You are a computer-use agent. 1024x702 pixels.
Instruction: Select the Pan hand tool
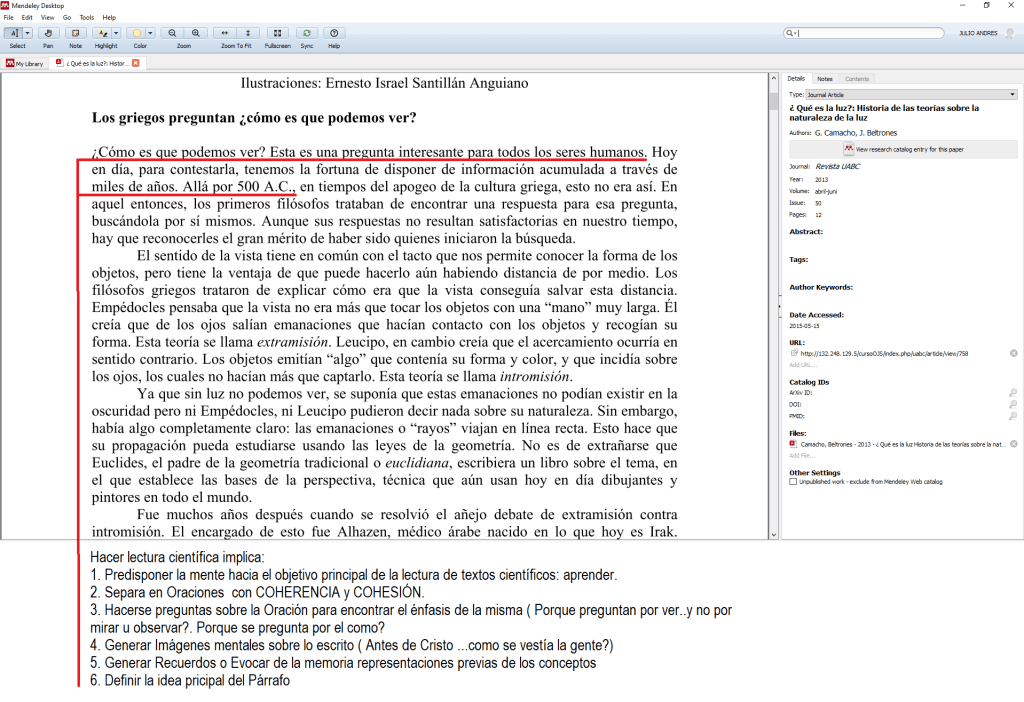click(48, 33)
